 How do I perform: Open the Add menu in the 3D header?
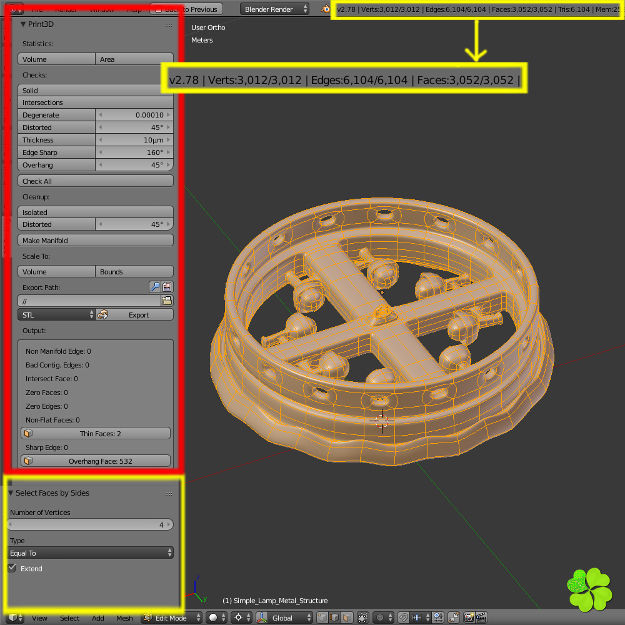(x=98, y=618)
